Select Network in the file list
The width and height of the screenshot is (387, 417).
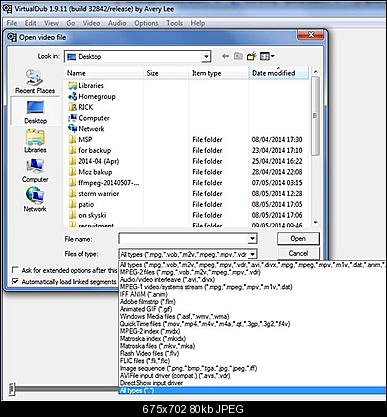(x=86, y=129)
